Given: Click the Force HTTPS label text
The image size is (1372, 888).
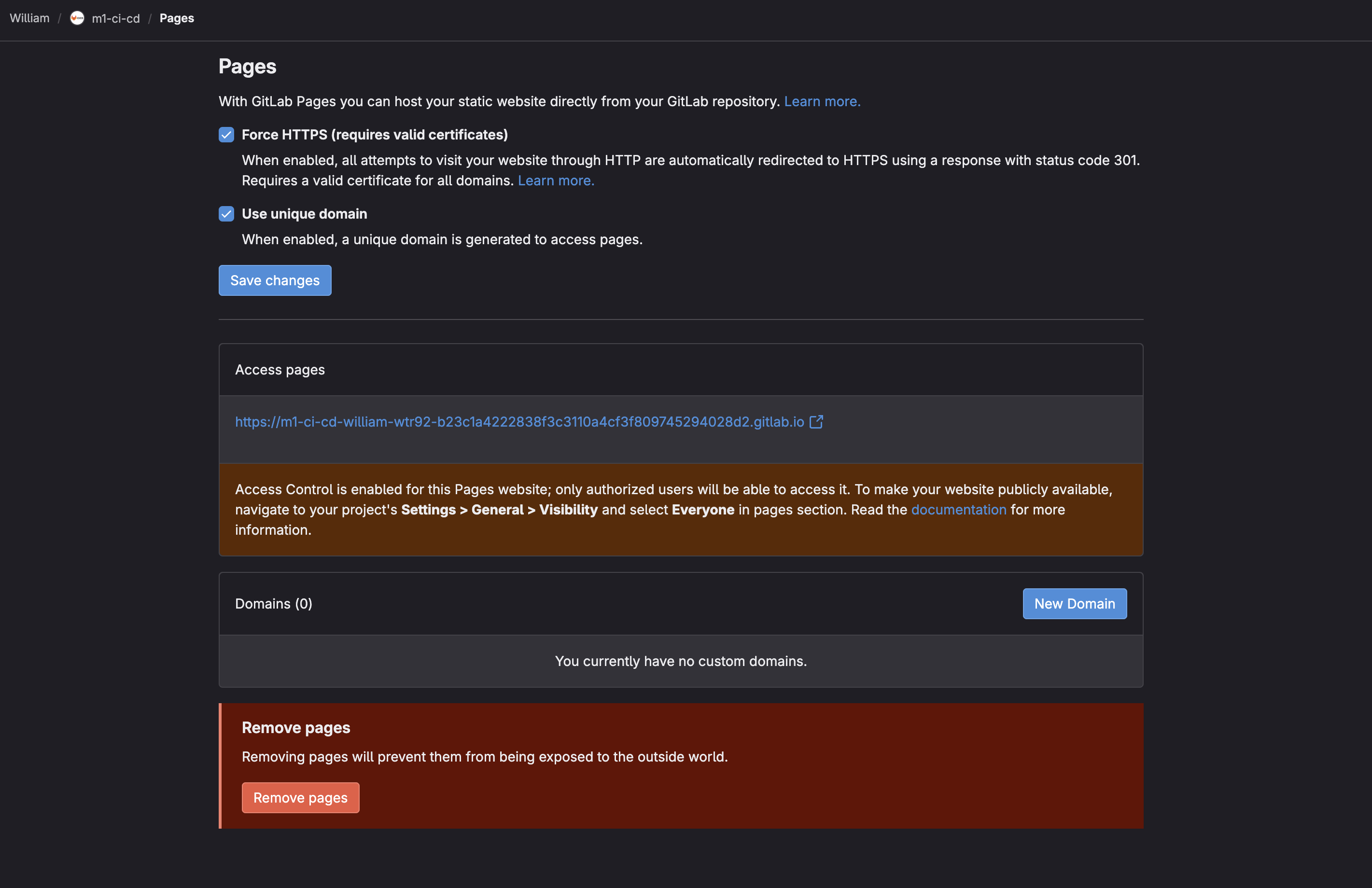Looking at the screenshot, I should point(375,135).
